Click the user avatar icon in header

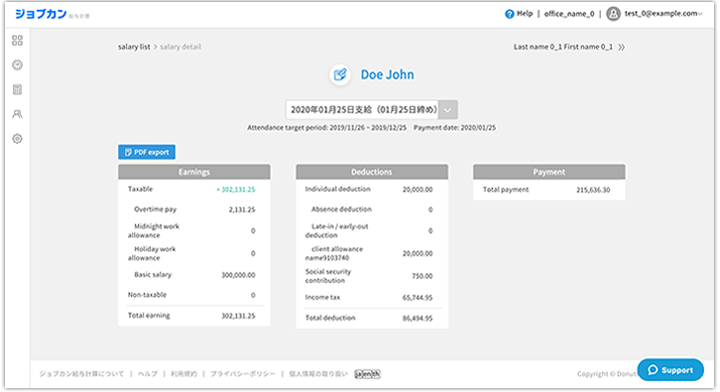[613, 14]
